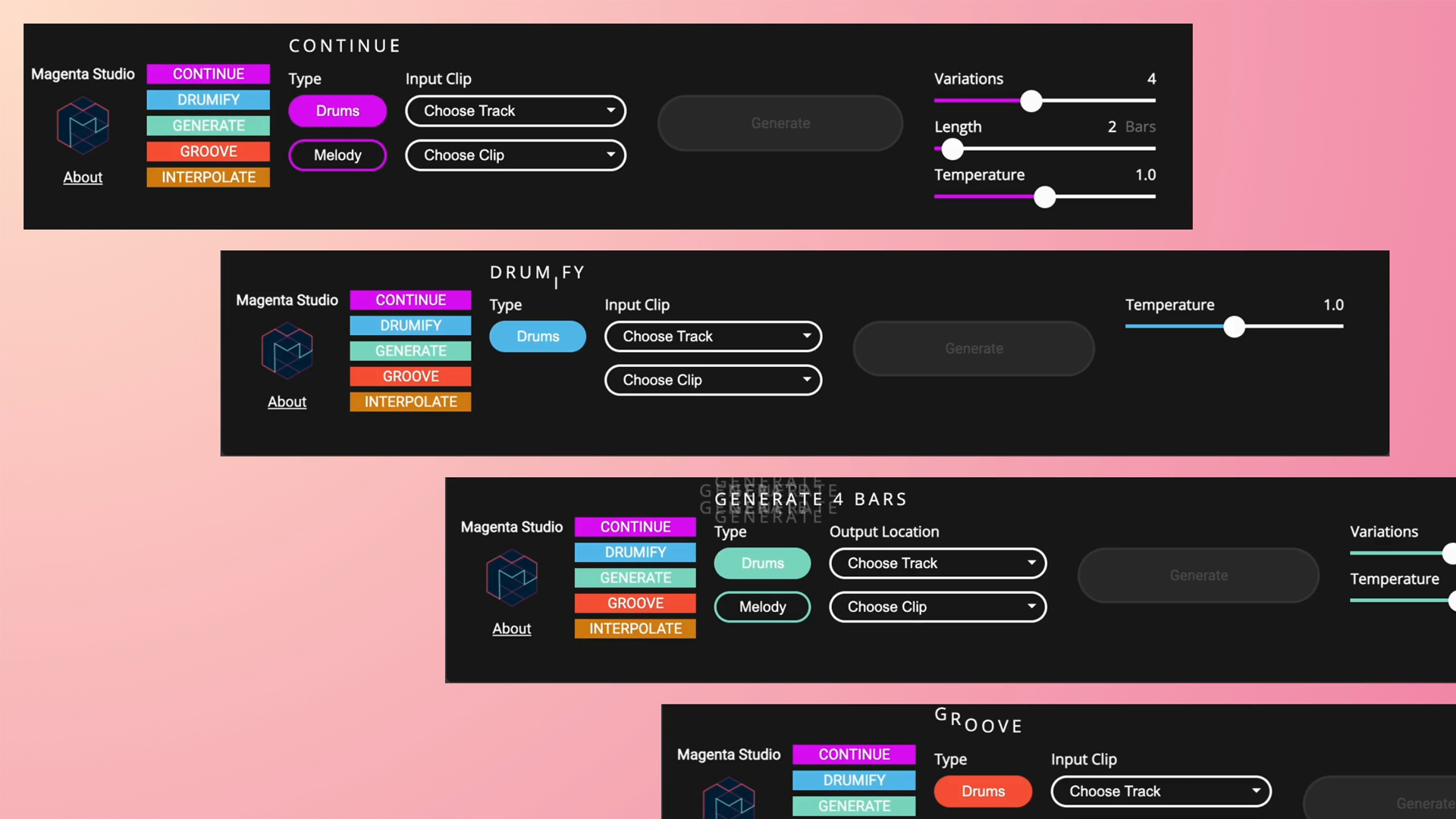1456x819 pixels.
Task: Toggle Melody type in Generate 4 Bars
Action: (762, 606)
